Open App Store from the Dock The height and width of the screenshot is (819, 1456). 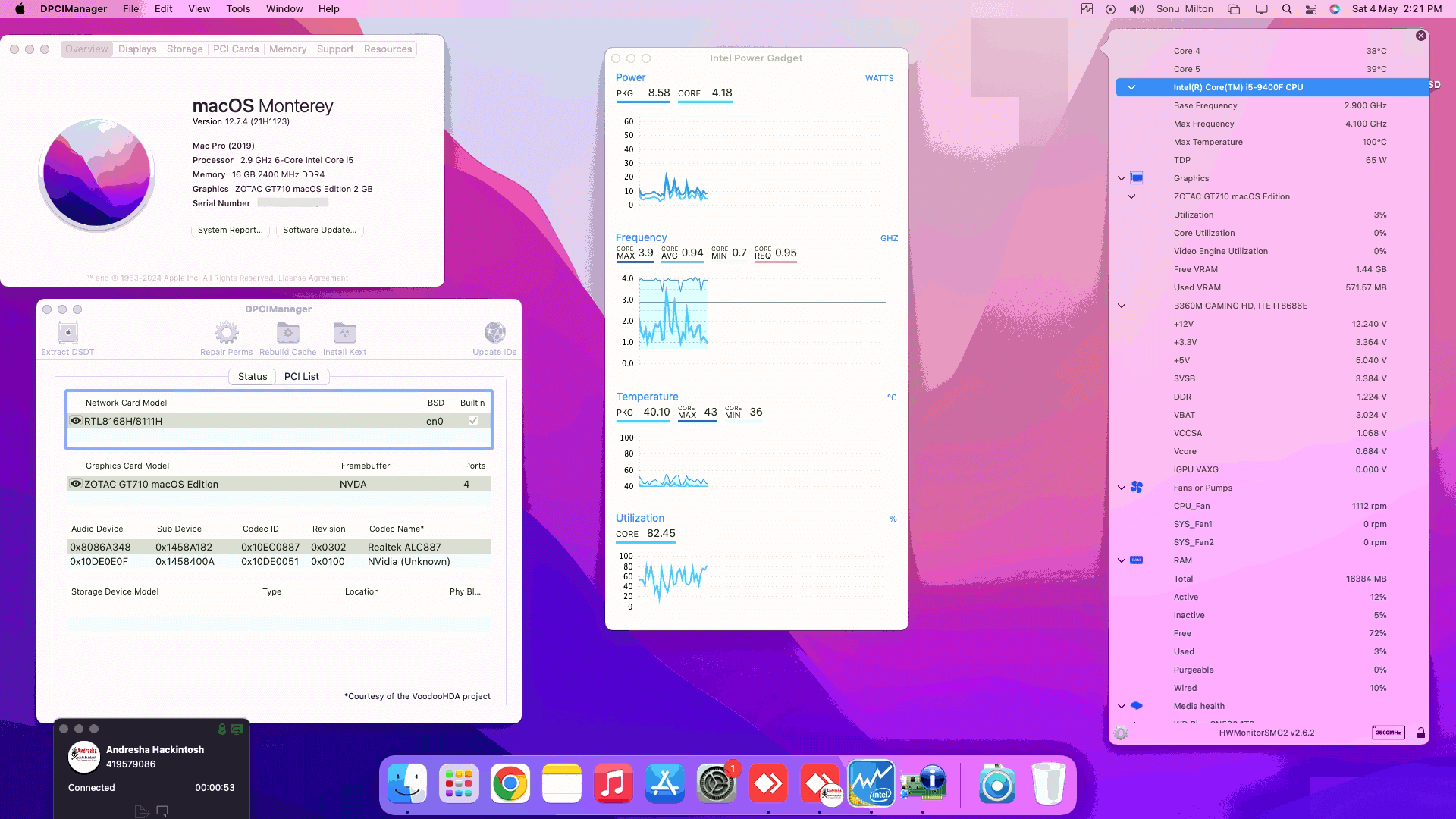(665, 783)
